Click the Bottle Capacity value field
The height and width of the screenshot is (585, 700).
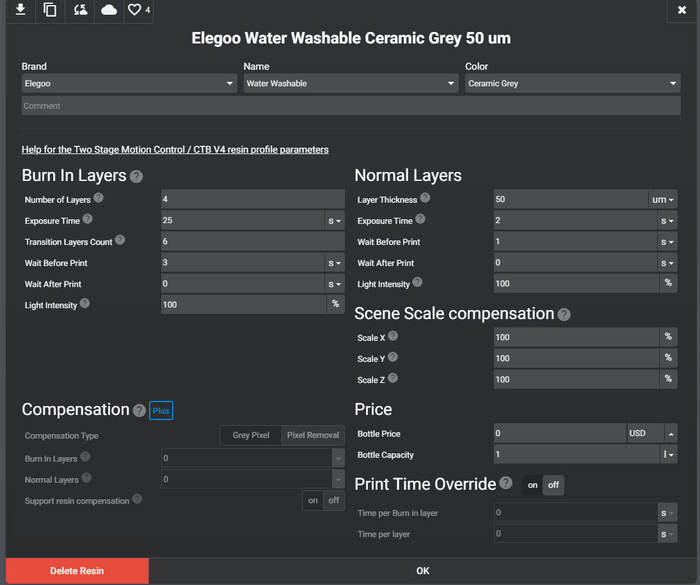(576, 454)
